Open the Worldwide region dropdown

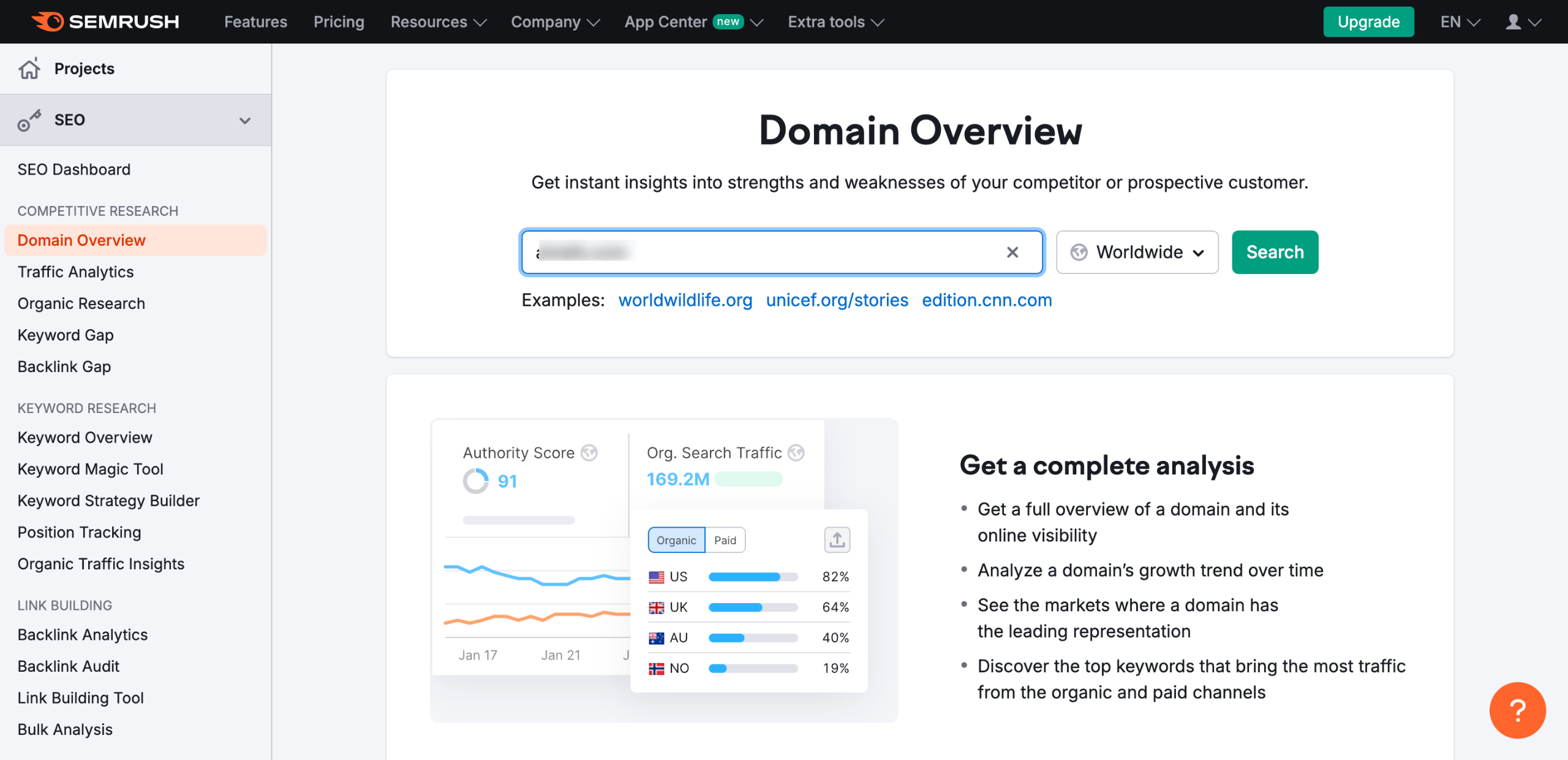click(x=1137, y=252)
